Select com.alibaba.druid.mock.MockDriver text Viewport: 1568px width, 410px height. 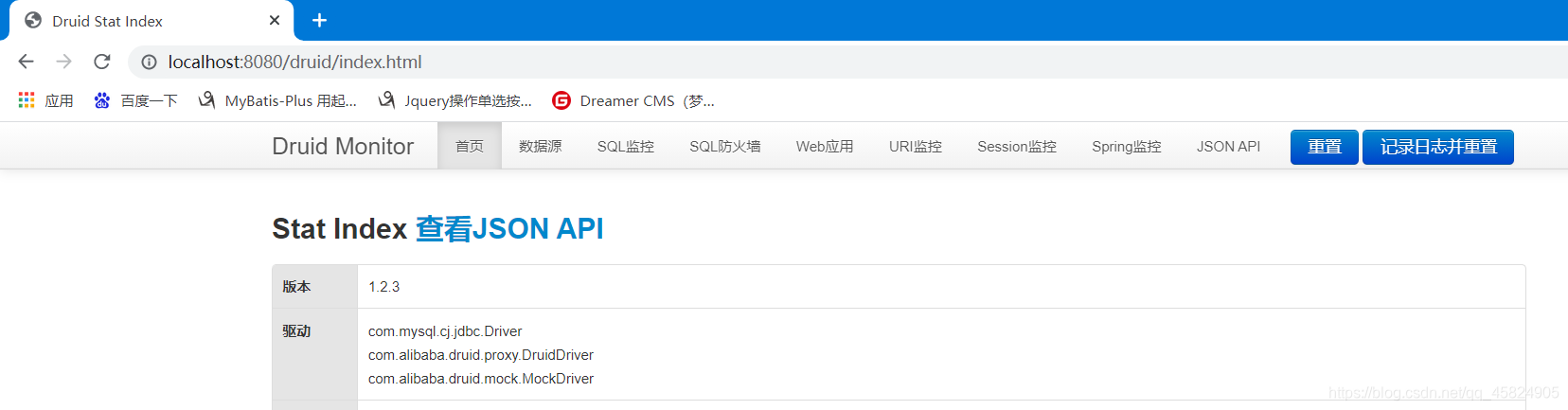pyautogui.click(x=481, y=378)
